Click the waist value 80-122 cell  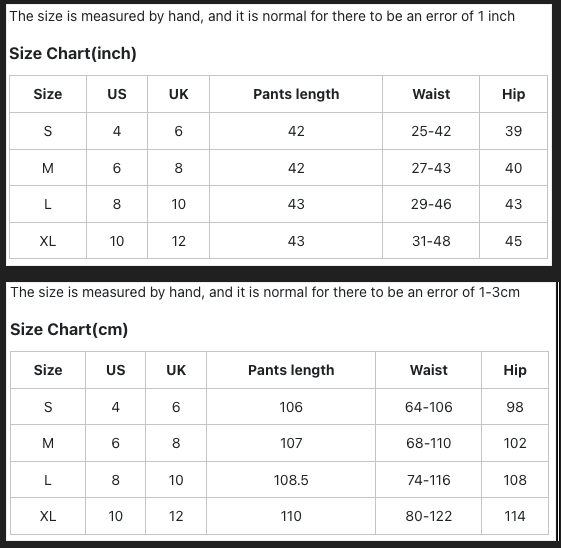point(429,516)
